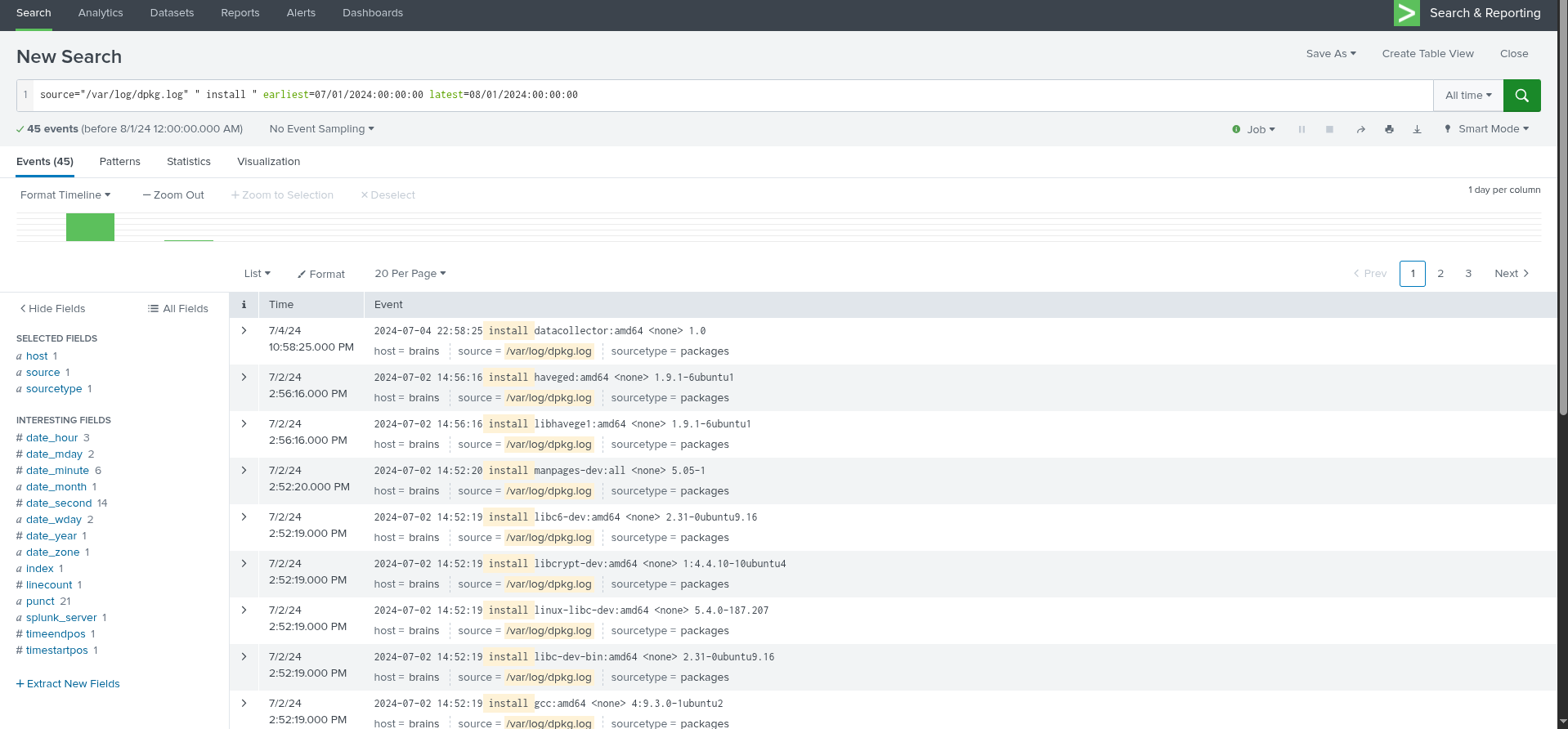Export results with the download icon
Viewport: 1568px width, 729px height.
pyautogui.click(x=1417, y=130)
